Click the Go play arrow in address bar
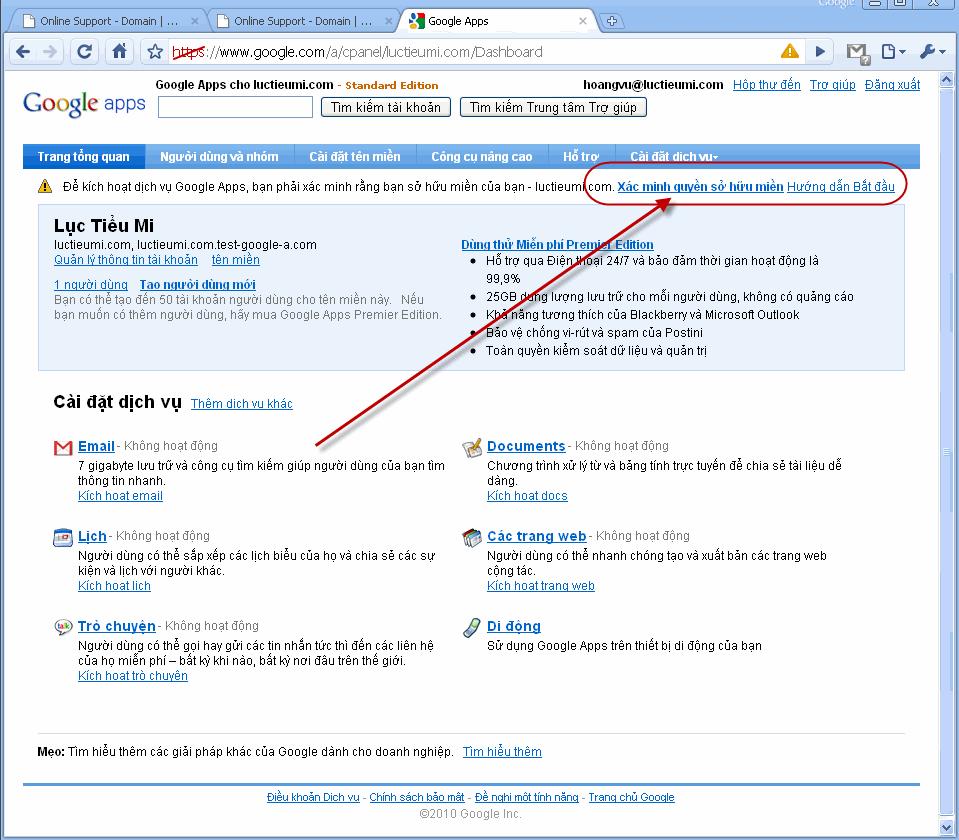This screenshot has height=840, width=959. click(x=820, y=52)
